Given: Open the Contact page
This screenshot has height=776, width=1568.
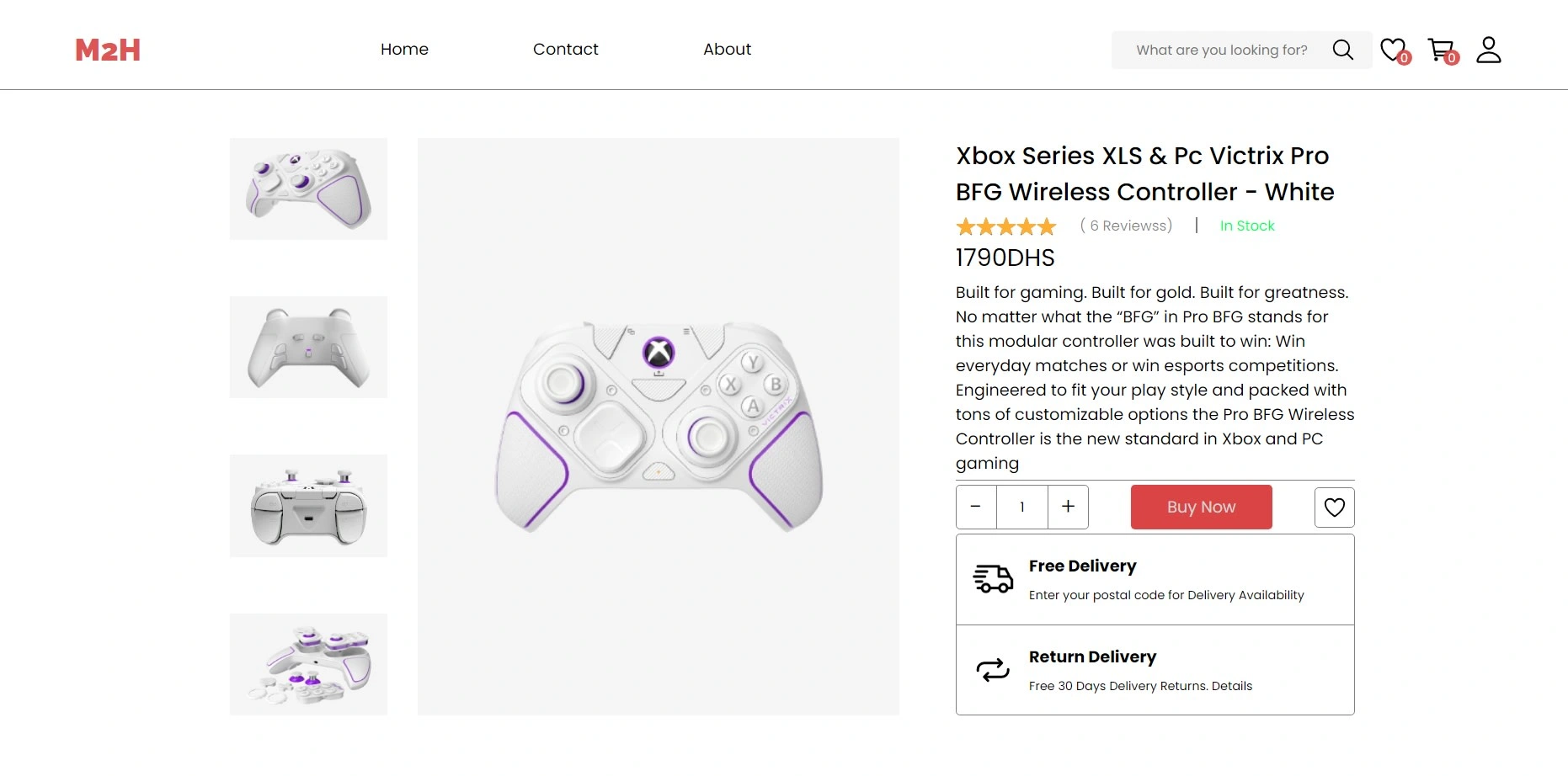Looking at the screenshot, I should [565, 50].
